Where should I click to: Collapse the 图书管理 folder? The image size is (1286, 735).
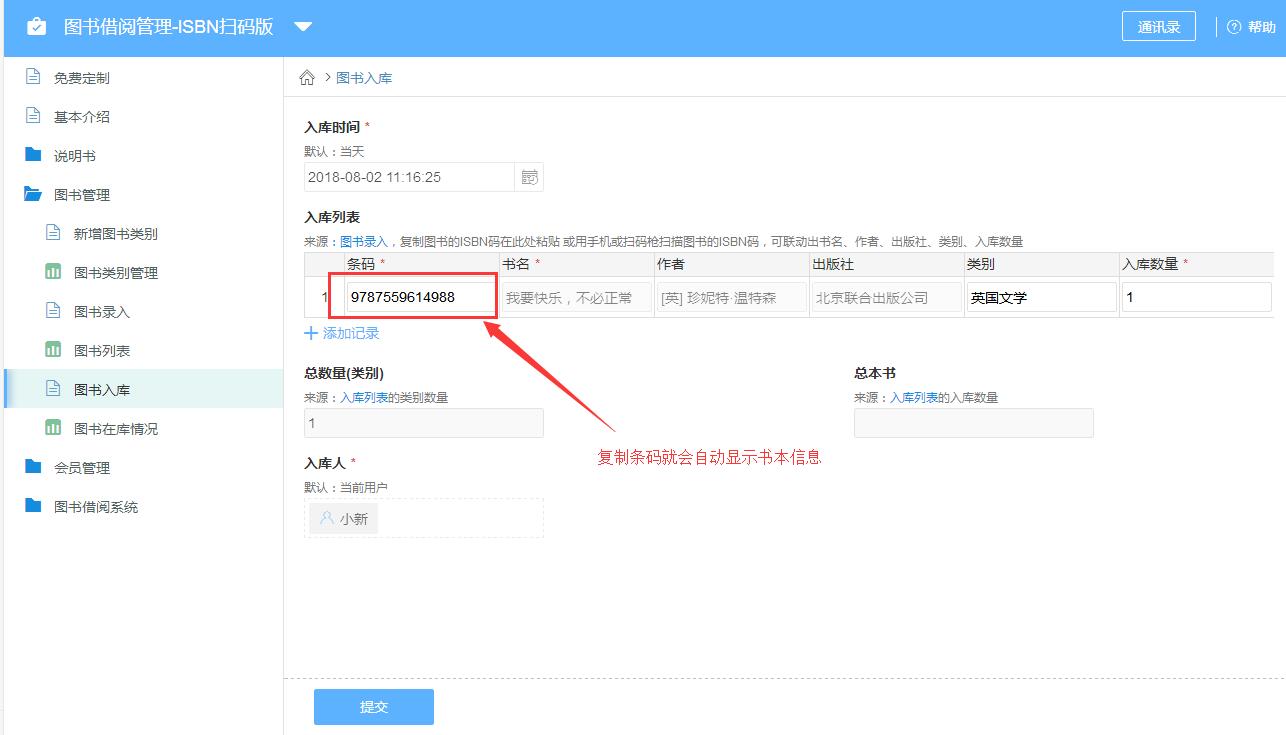point(82,195)
